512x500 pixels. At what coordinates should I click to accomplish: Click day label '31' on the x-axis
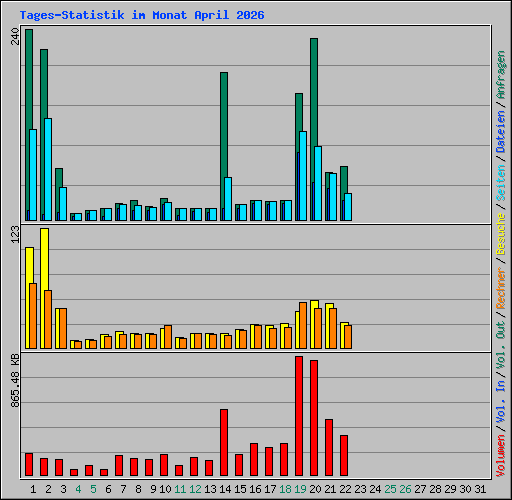[480, 489]
